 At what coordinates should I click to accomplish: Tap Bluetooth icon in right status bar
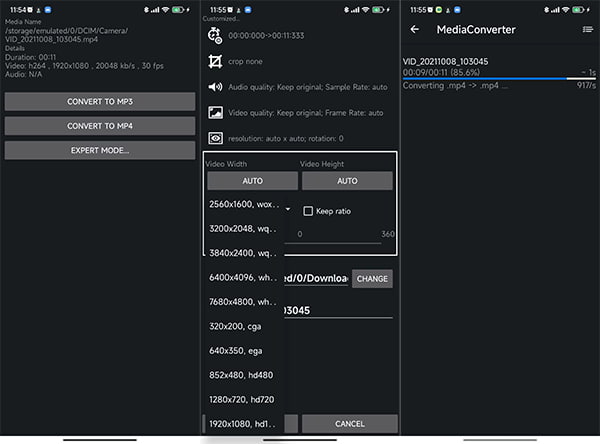coord(546,10)
